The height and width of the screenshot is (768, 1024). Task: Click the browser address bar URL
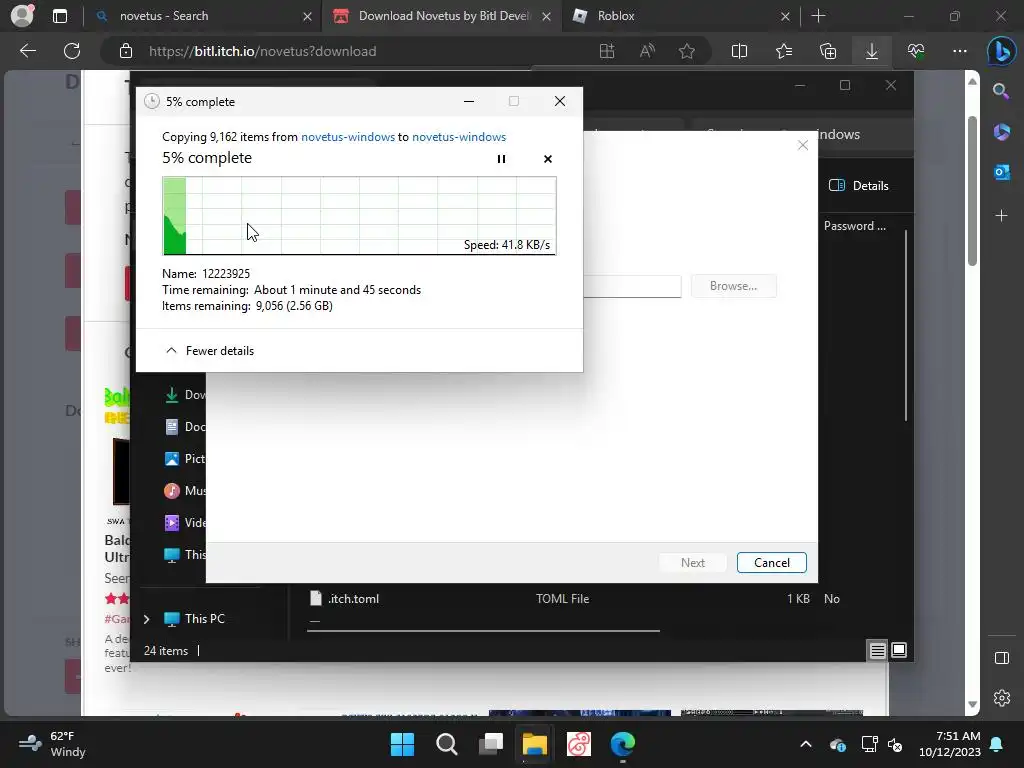pos(262,51)
